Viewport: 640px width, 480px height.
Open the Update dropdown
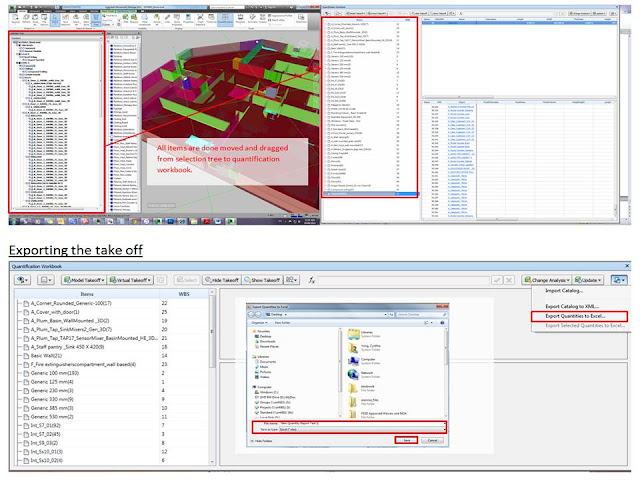588,280
